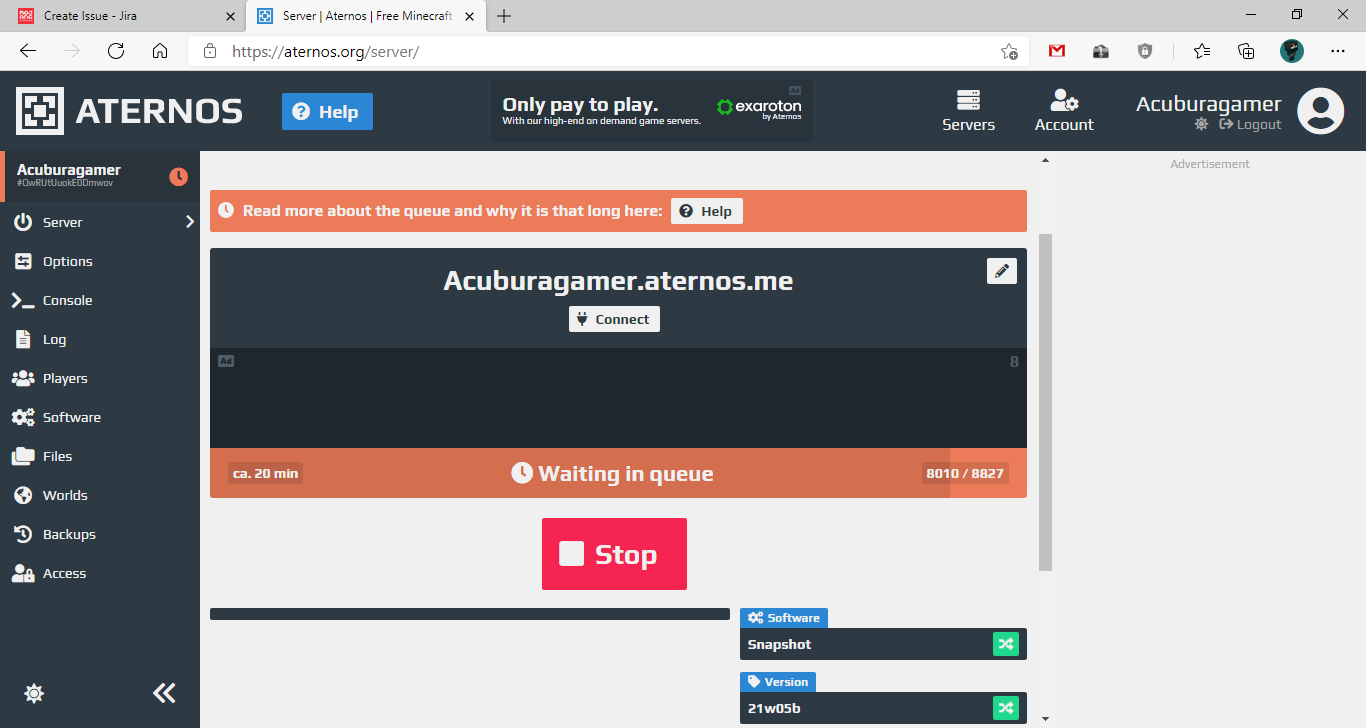Click the Aternos logo icon
This screenshot has height=728, width=1366.
40,111
